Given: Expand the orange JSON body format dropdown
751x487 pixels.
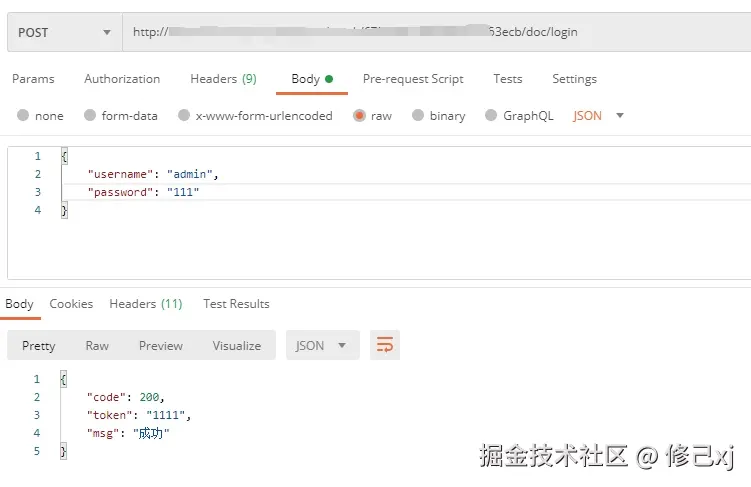Looking at the screenshot, I should [x=598, y=116].
